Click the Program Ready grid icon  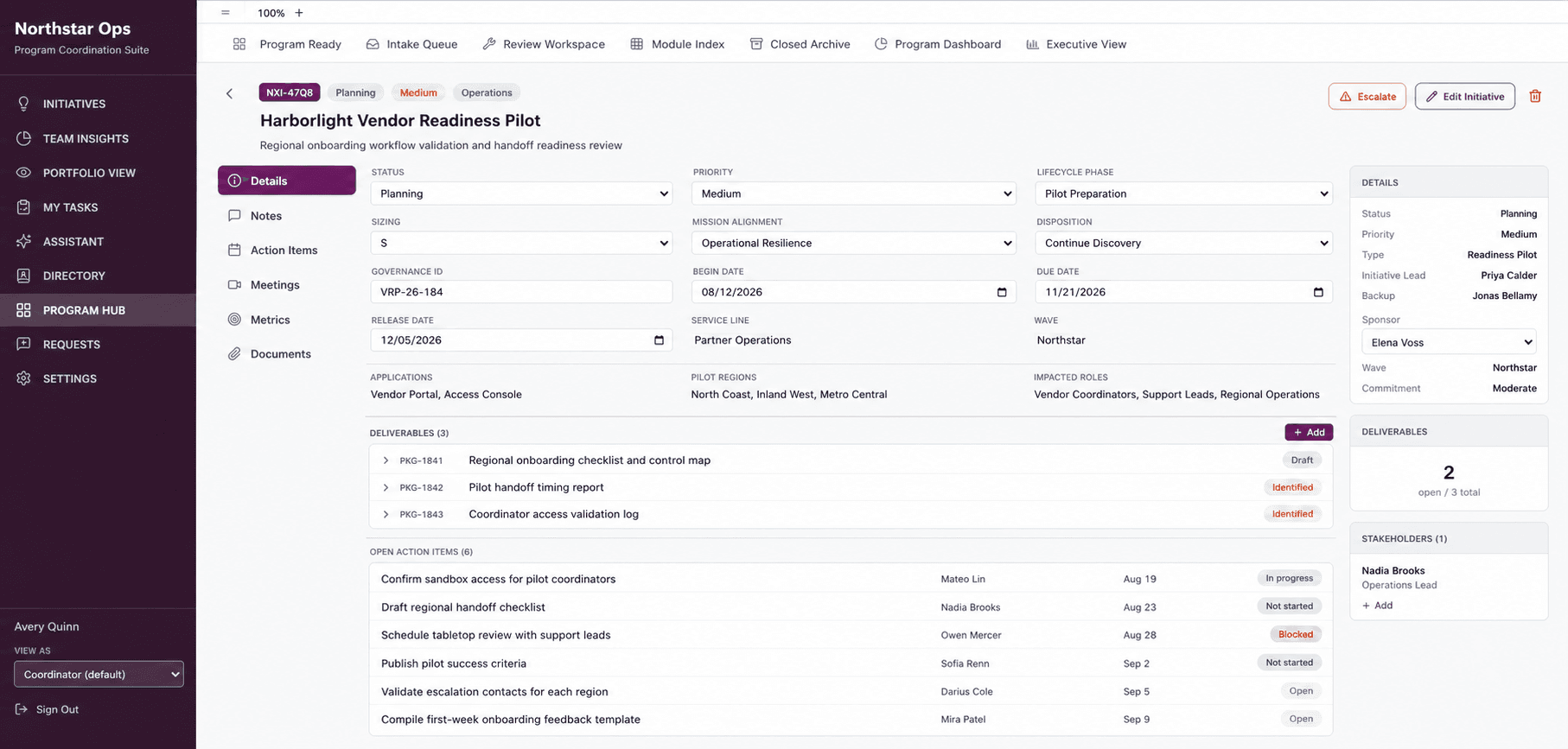[239, 44]
